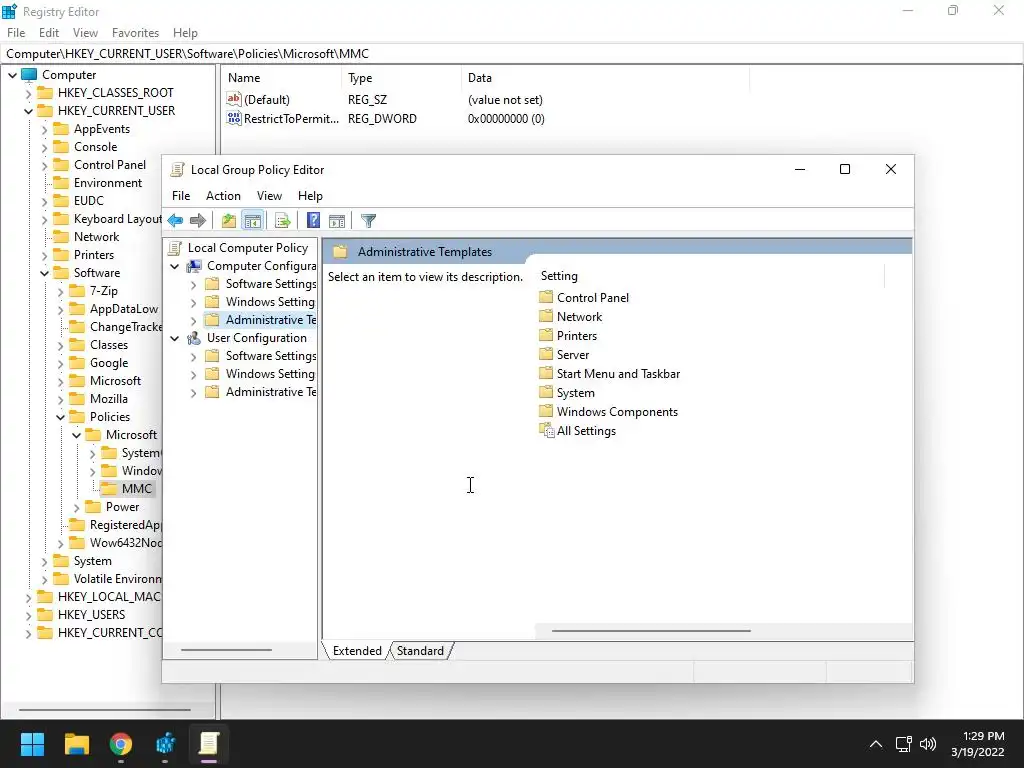Viewport: 1024px width, 768px height.
Task: Click Registry Editor tree horizontal scrollbar
Action: (104, 710)
